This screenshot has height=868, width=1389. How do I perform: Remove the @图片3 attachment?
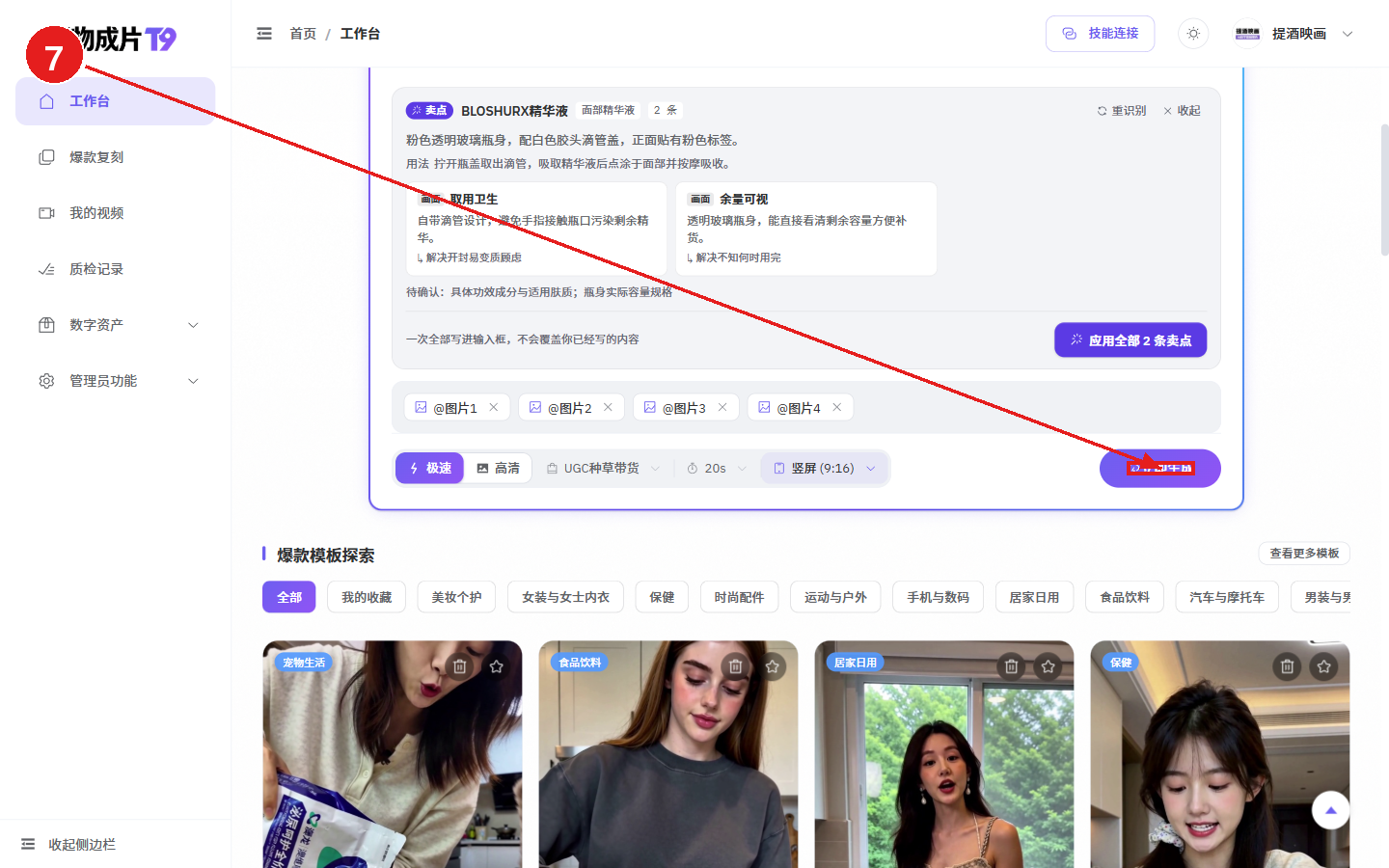pos(722,407)
